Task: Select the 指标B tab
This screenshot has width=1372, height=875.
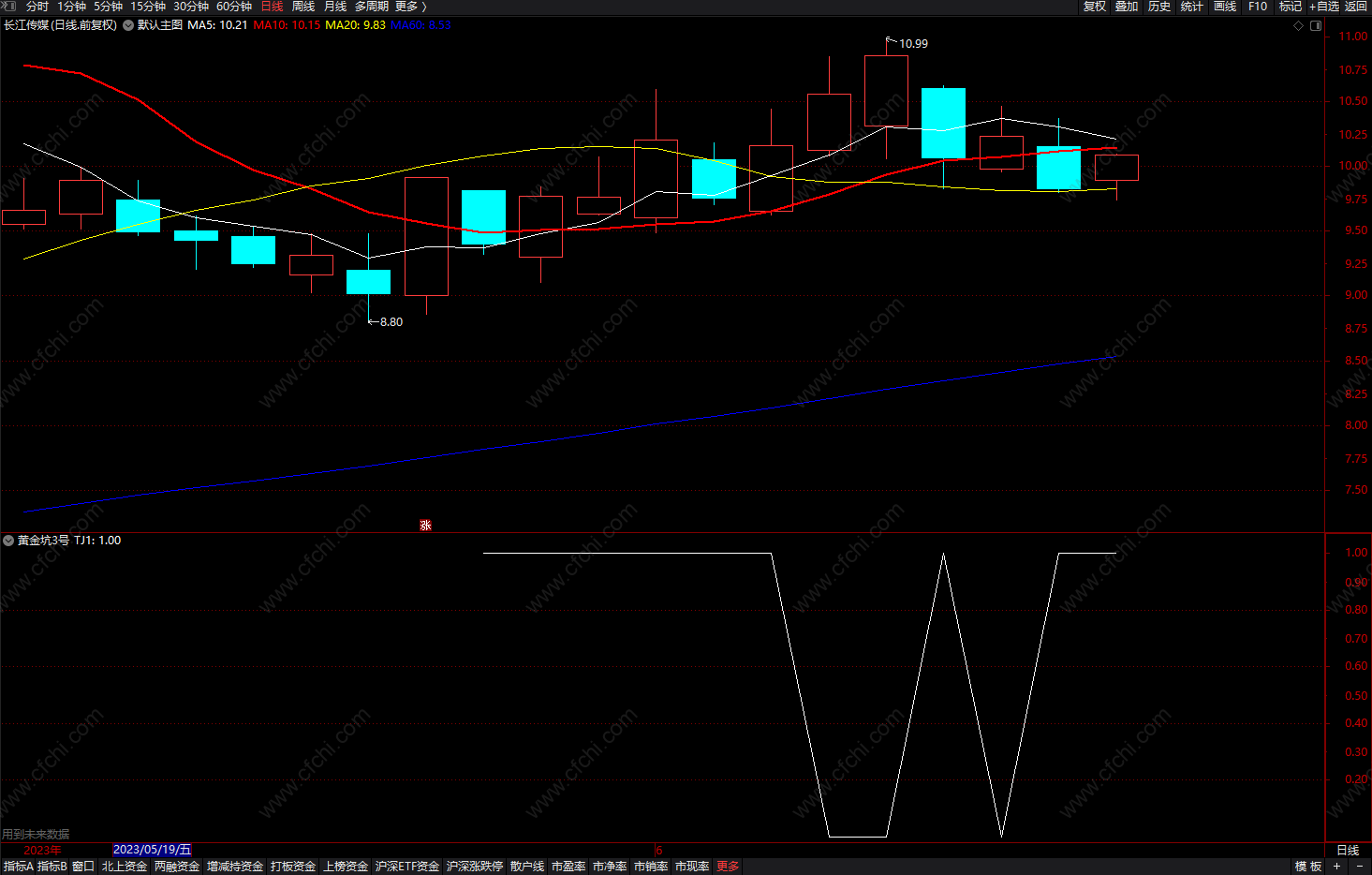Action: pyautogui.click(x=52, y=867)
